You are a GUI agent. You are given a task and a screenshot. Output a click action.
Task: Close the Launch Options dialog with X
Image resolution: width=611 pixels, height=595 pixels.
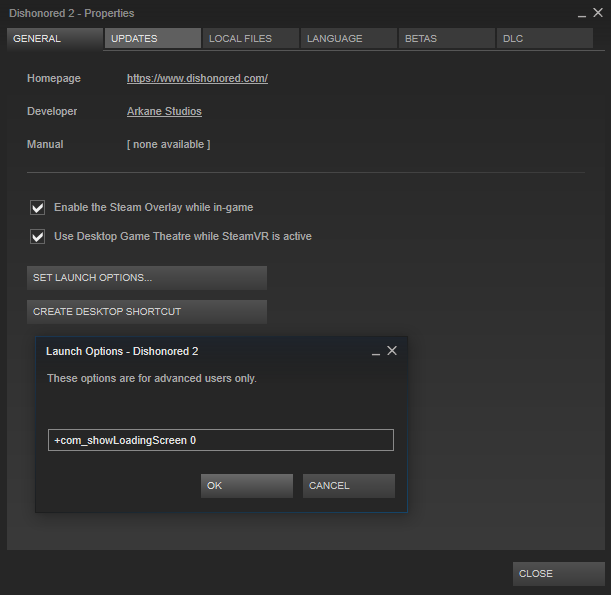[392, 351]
